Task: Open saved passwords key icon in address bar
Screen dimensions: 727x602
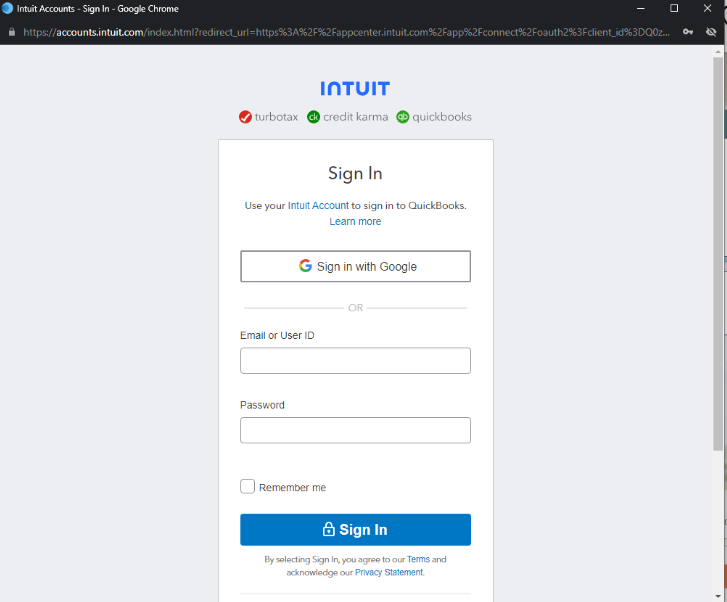Action: pyautogui.click(x=688, y=32)
